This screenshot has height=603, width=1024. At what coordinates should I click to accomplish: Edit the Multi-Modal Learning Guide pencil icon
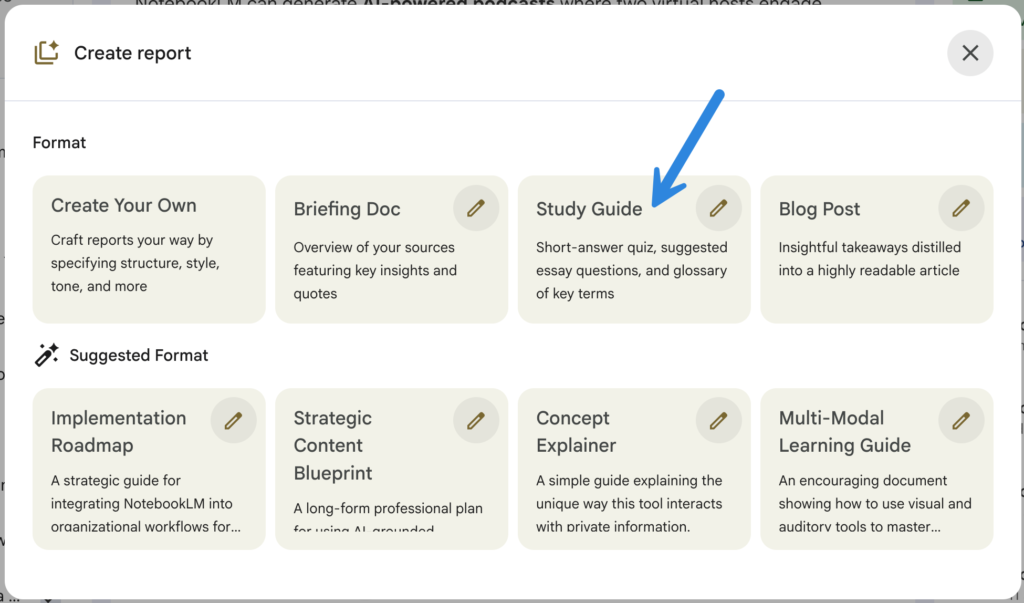[x=961, y=421]
